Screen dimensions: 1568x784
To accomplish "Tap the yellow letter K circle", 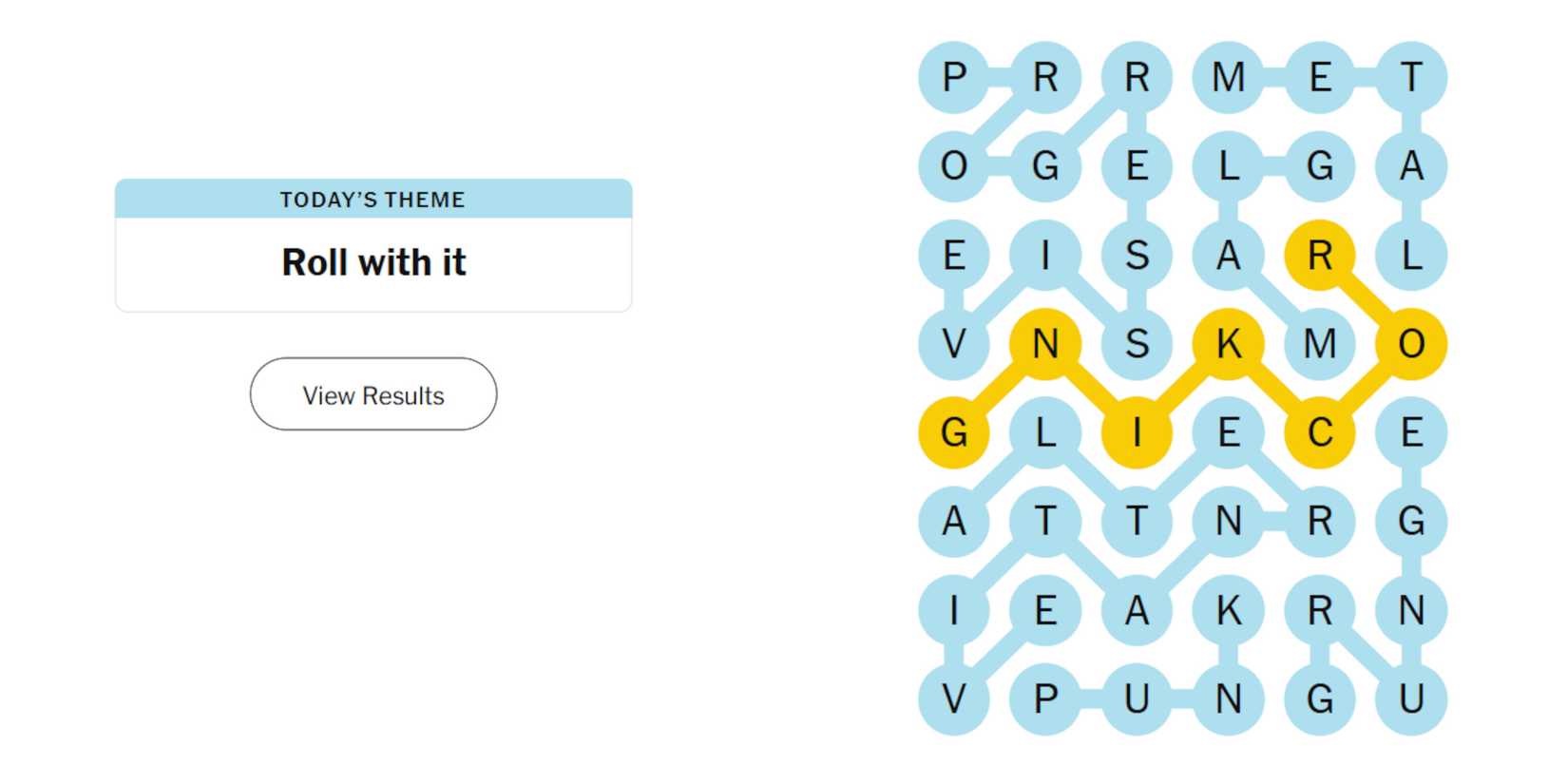I will coord(1228,344).
